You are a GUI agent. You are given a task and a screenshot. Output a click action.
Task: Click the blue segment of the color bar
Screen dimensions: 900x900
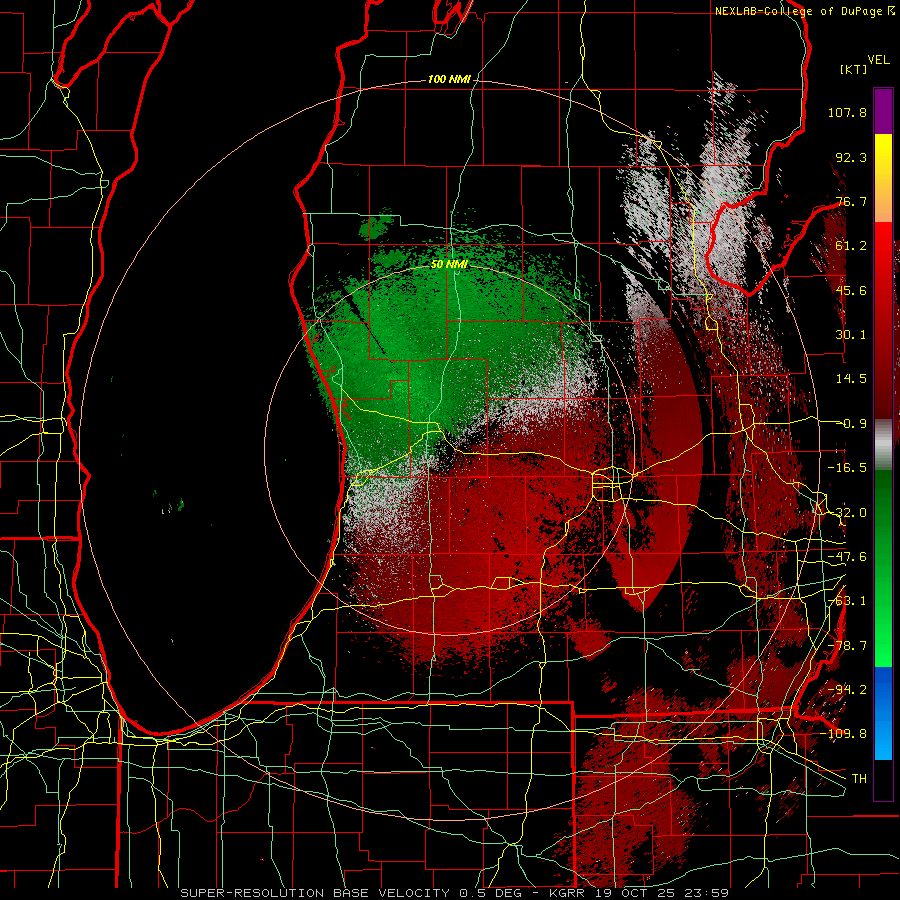point(883,713)
